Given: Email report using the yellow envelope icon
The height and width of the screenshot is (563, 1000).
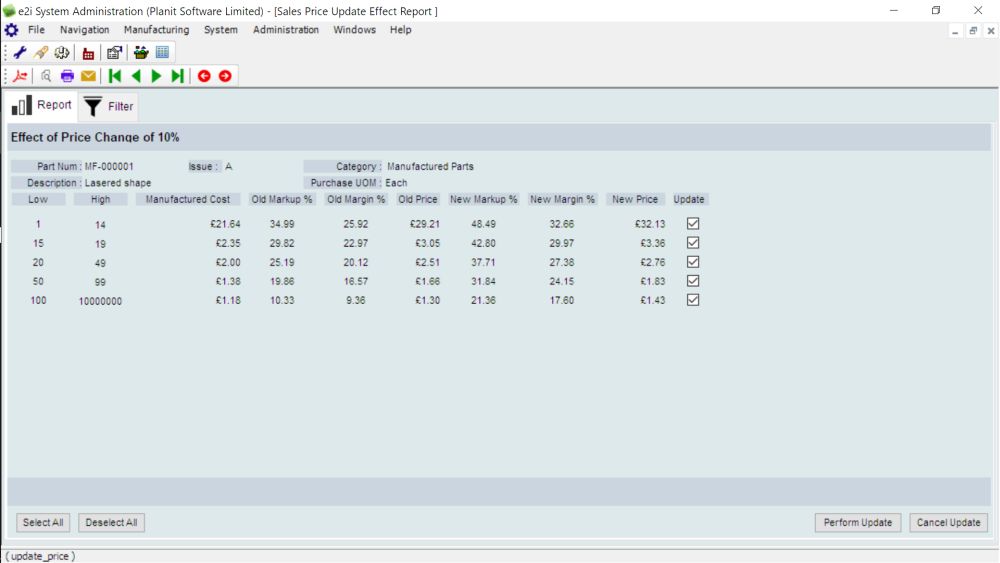Looking at the screenshot, I should coord(89,76).
